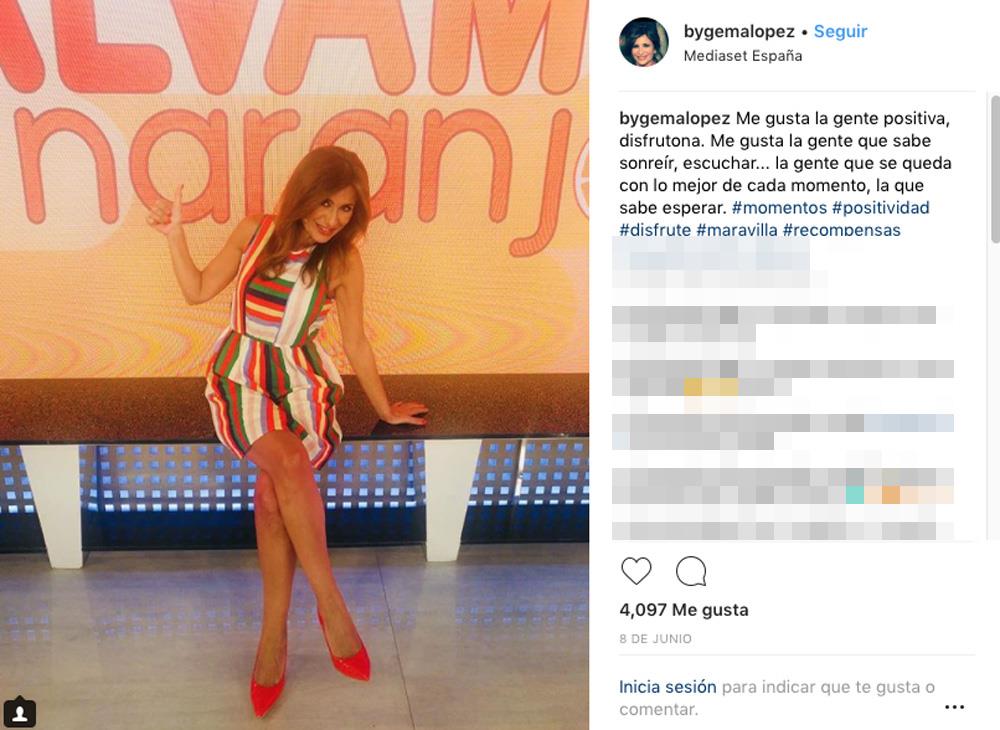Open the #maravilla hashtag

737,230
